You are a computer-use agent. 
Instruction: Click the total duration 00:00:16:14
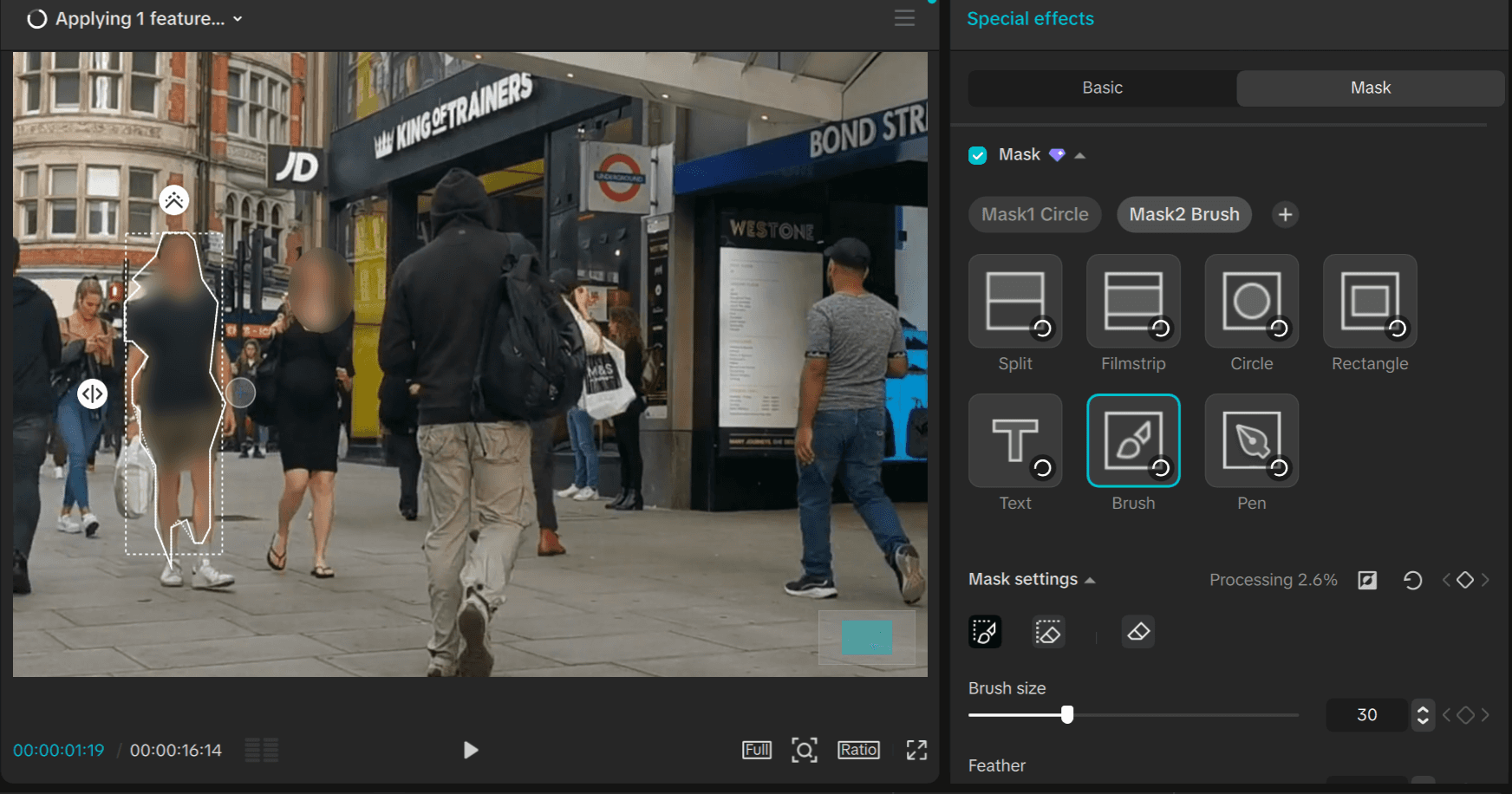(x=176, y=751)
